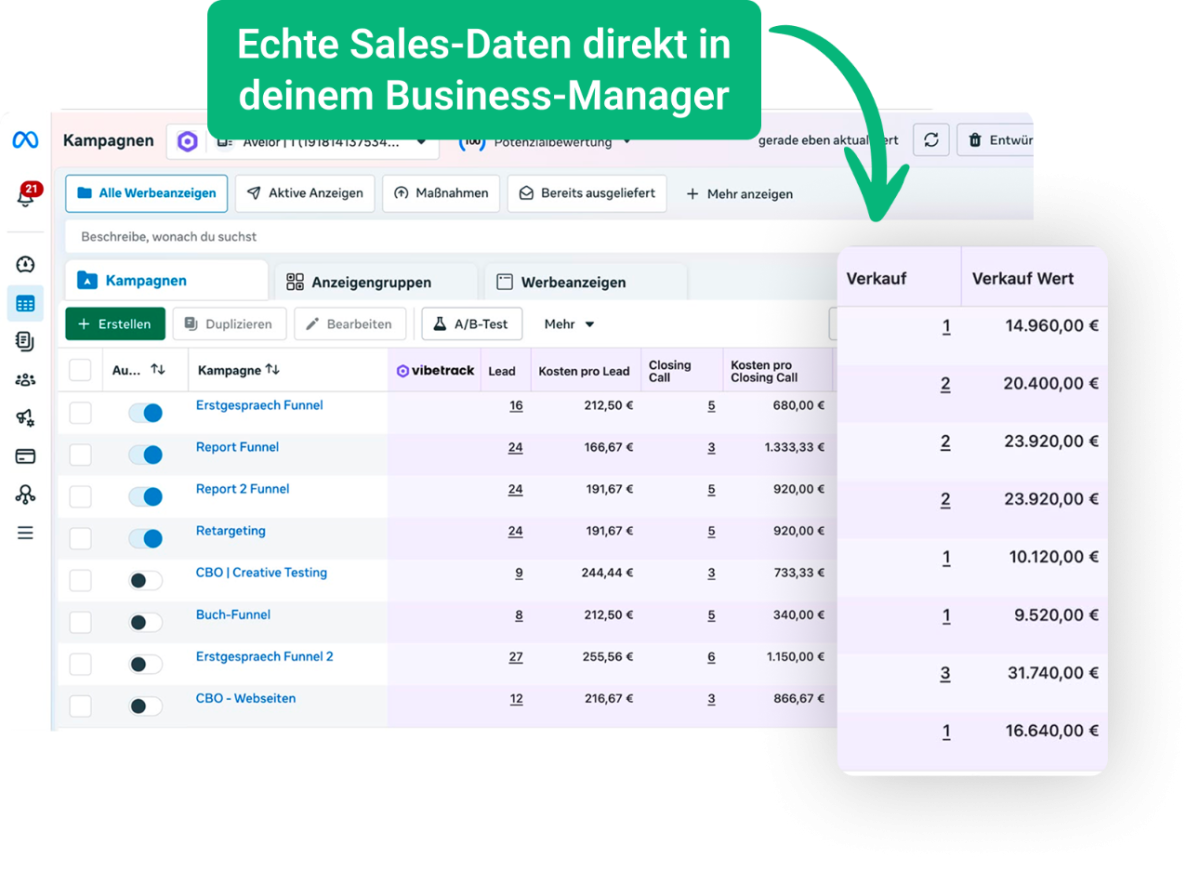Select all campaigns header checkbox
Viewport: 1200px width, 871px height.
point(80,371)
